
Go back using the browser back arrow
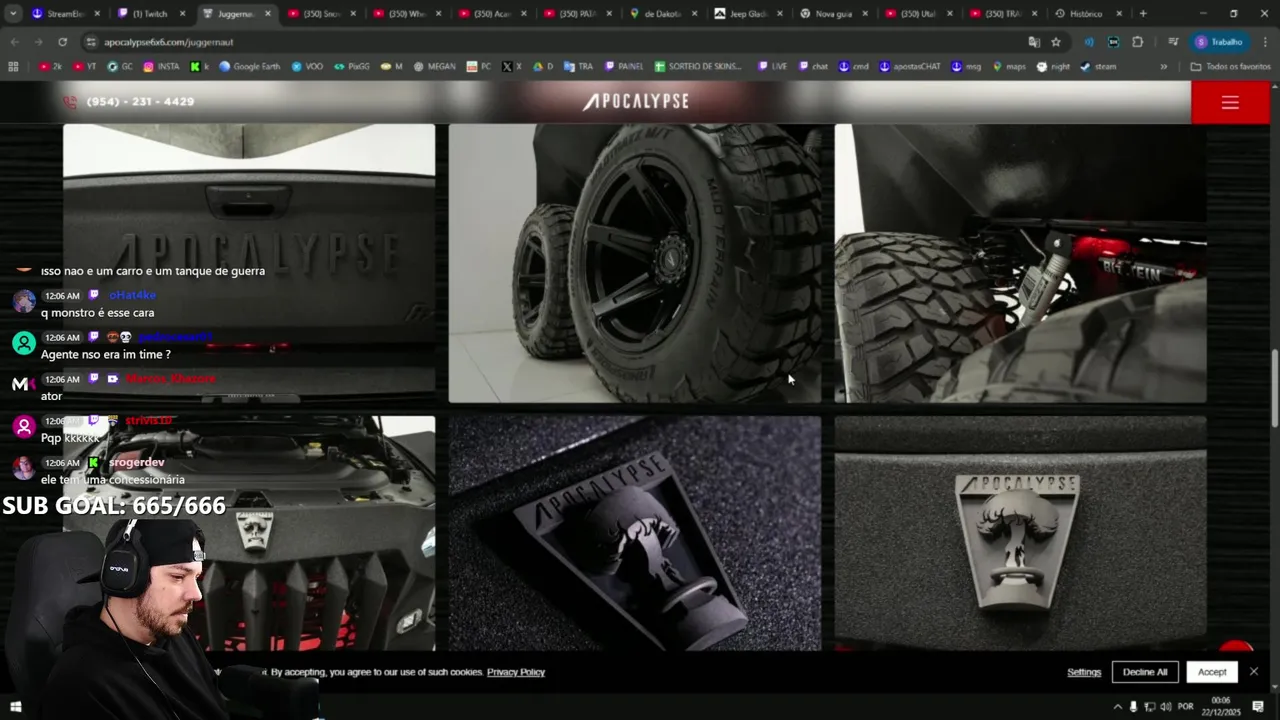point(14,42)
